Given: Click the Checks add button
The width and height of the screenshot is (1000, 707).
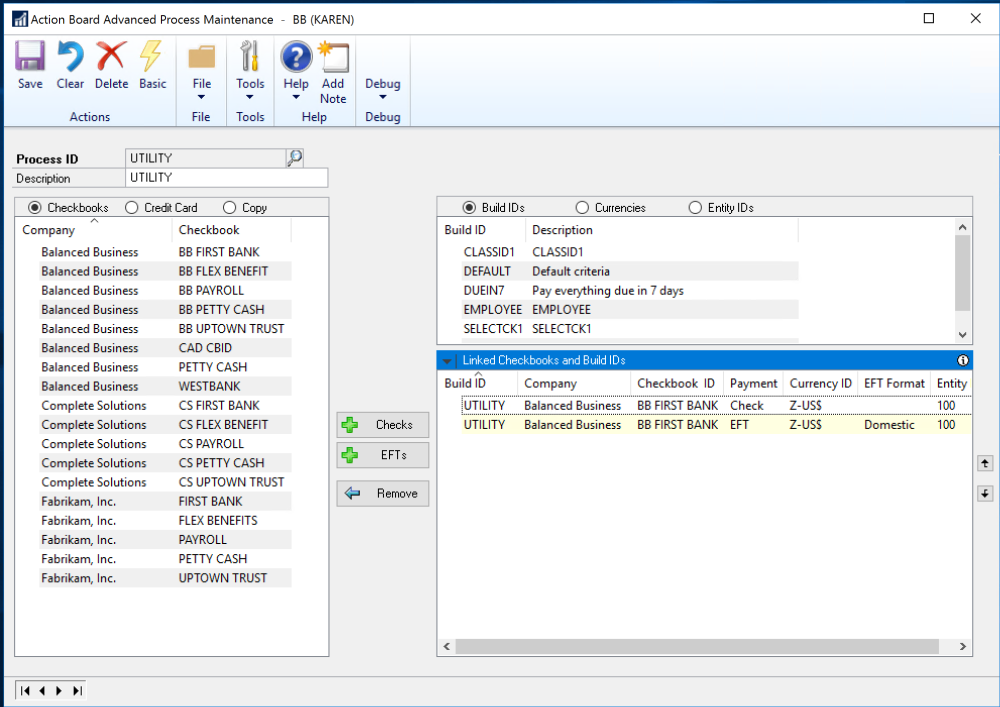Looking at the screenshot, I should coord(383,425).
